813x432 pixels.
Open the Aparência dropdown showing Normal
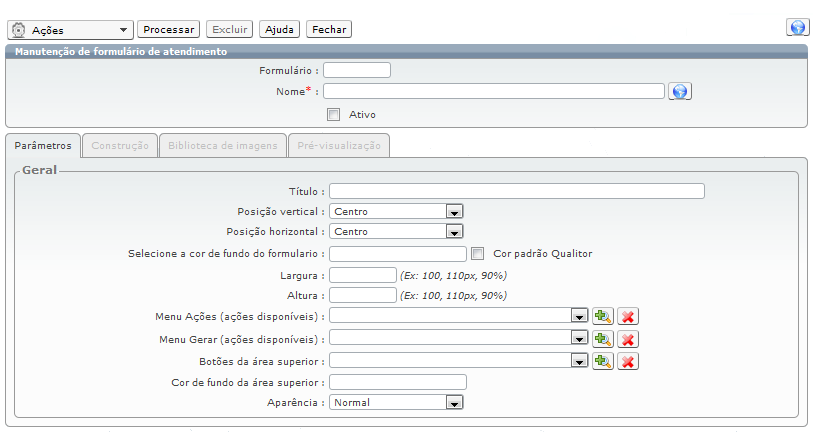click(396, 402)
